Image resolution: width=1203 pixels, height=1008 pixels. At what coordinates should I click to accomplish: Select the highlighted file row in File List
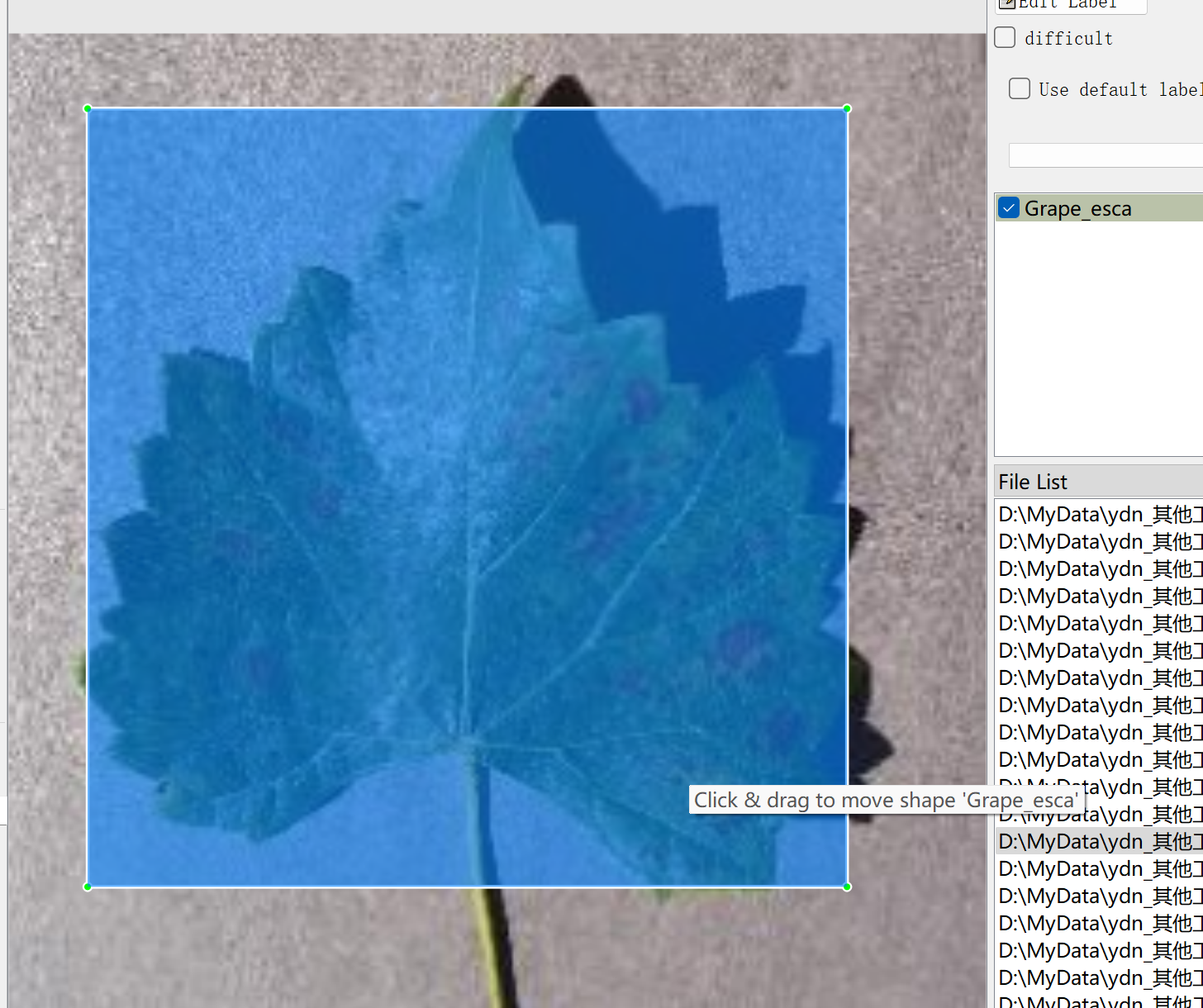pos(1100,841)
